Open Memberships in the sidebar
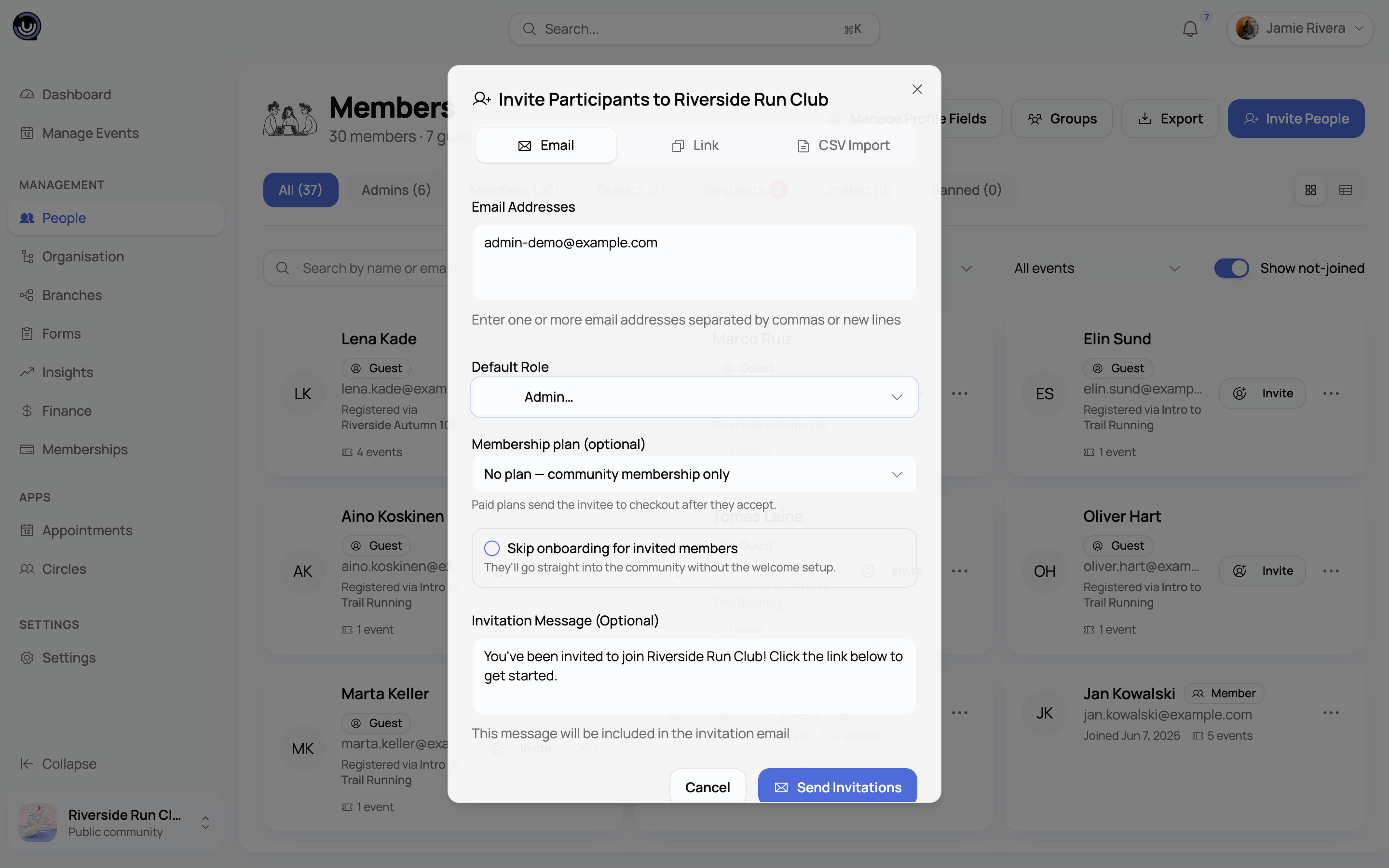The height and width of the screenshot is (868, 1389). pyautogui.click(x=115, y=449)
